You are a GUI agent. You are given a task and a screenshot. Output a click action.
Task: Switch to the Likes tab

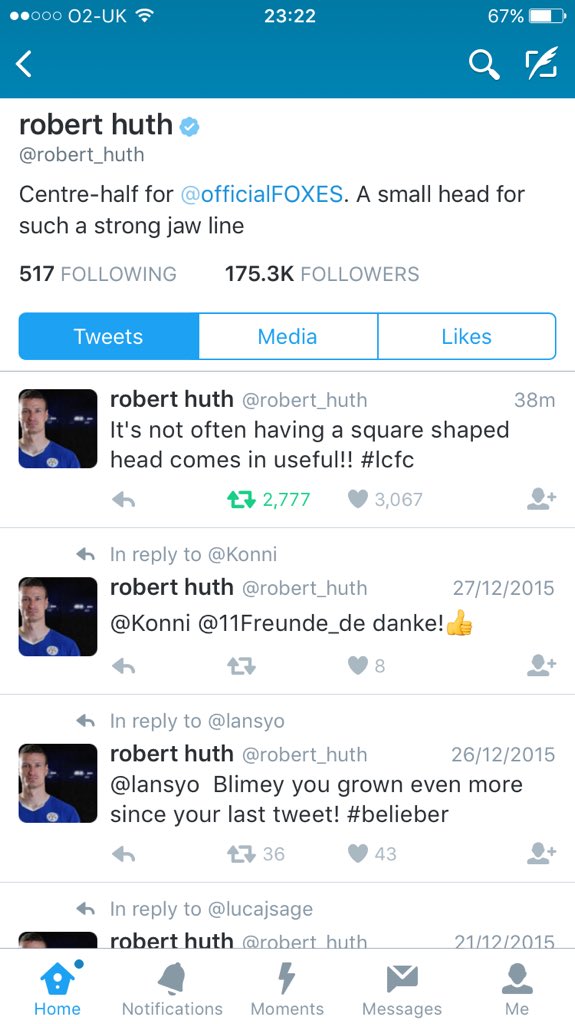click(x=467, y=336)
